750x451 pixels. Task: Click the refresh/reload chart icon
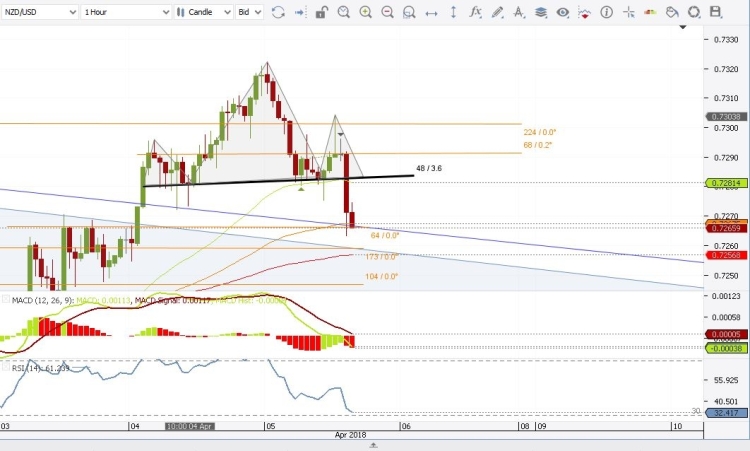coord(278,12)
